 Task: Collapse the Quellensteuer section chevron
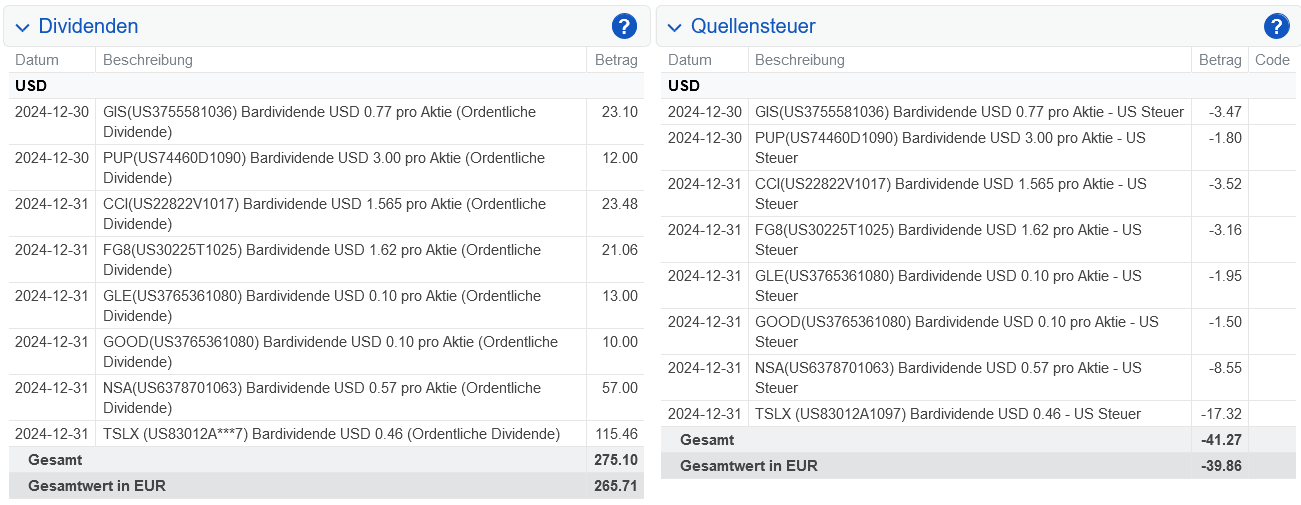click(x=675, y=28)
